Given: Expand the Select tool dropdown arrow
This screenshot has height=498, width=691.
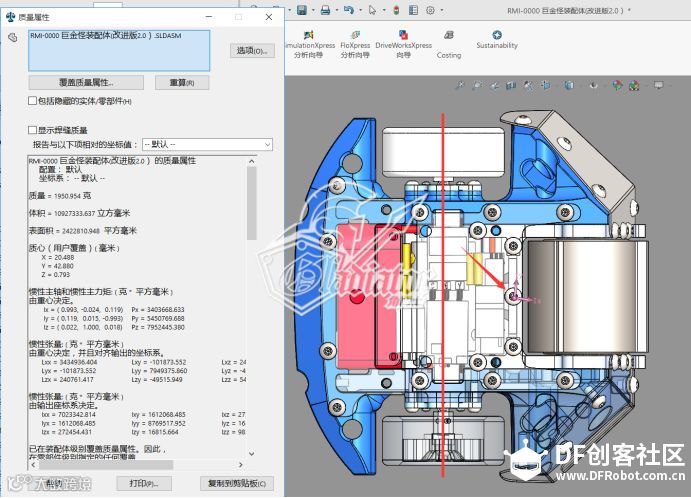Looking at the screenshot, I should tap(383, 10).
